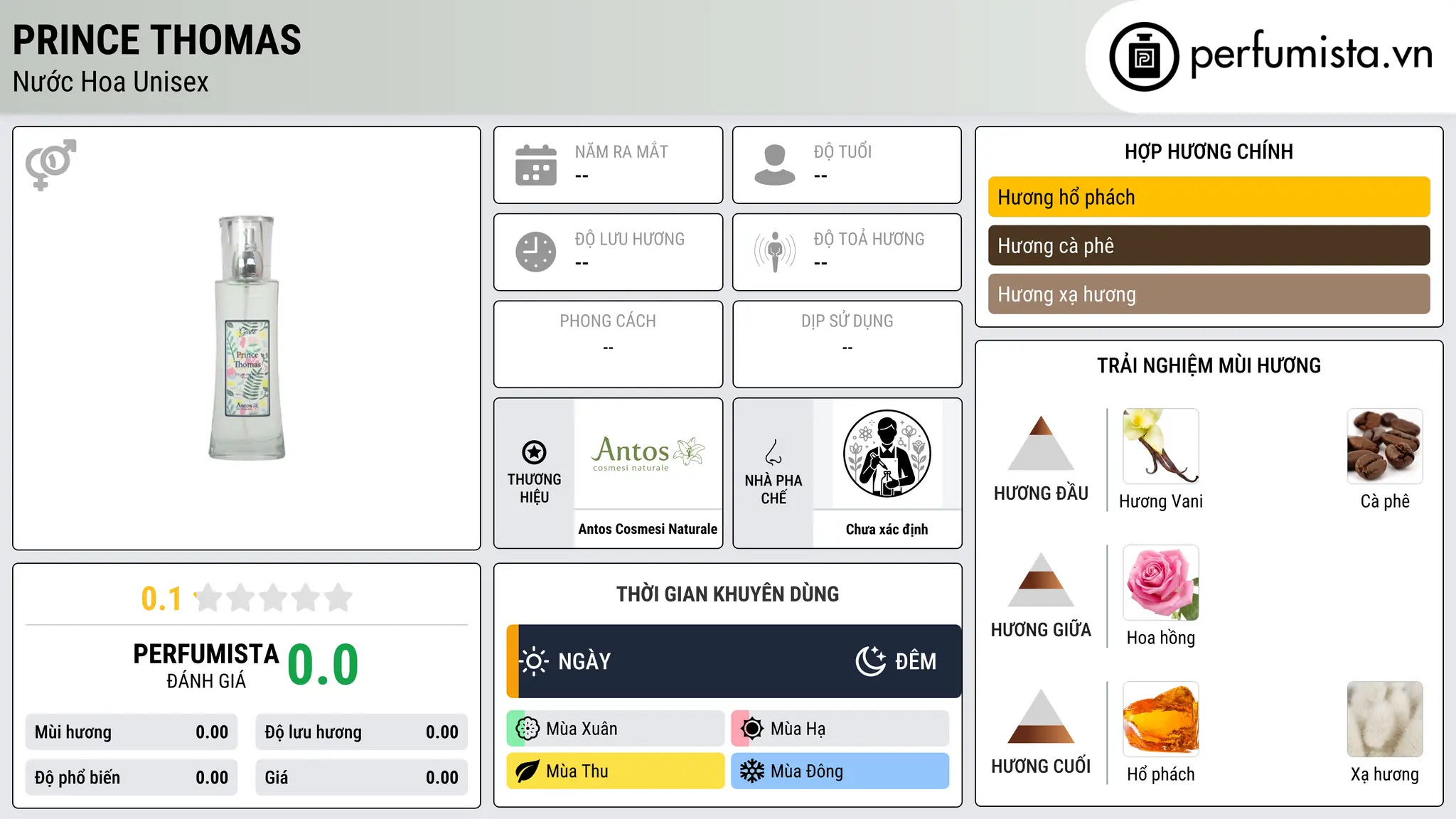This screenshot has width=1456, height=819.
Task: Click the TRẢI NGHIỆM MÙI HƯƠNG heading
Action: [x=1209, y=365]
